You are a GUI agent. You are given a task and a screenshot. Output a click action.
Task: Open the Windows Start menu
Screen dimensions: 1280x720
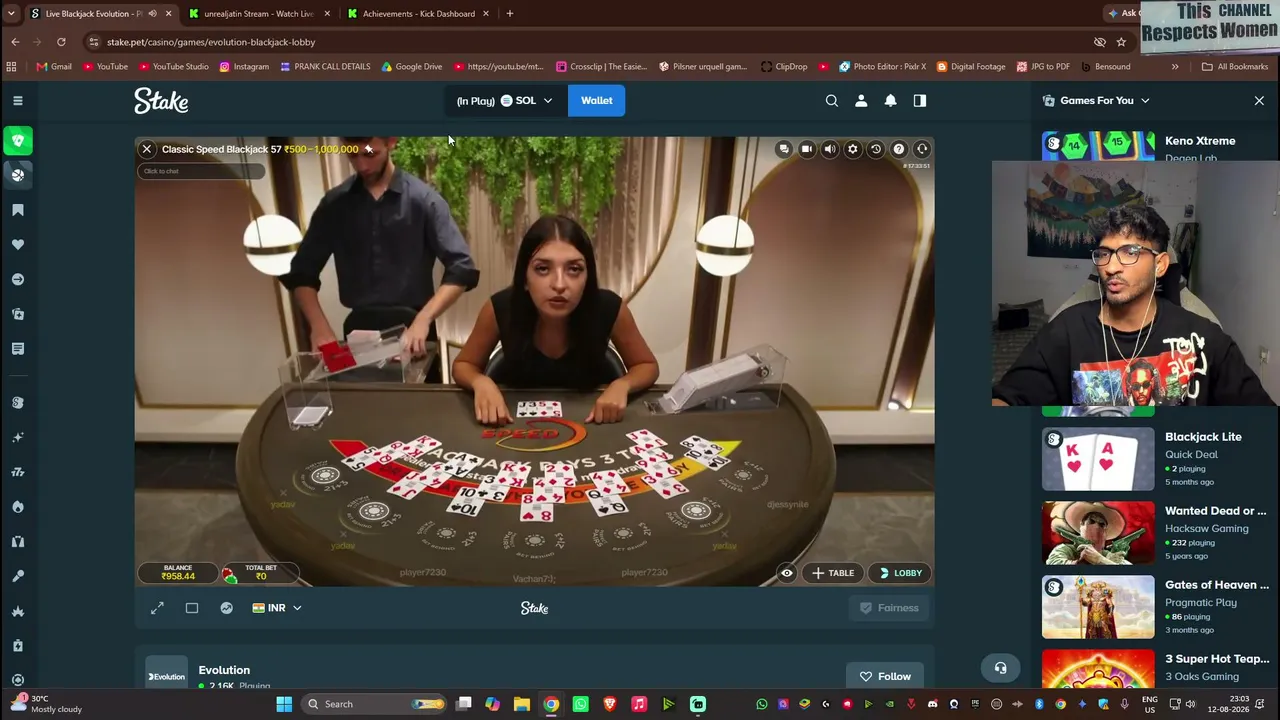click(284, 704)
